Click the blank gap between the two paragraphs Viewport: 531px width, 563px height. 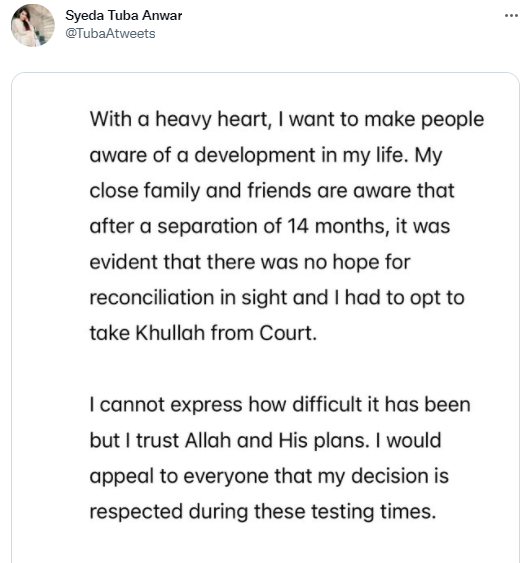click(x=265, y=369)
